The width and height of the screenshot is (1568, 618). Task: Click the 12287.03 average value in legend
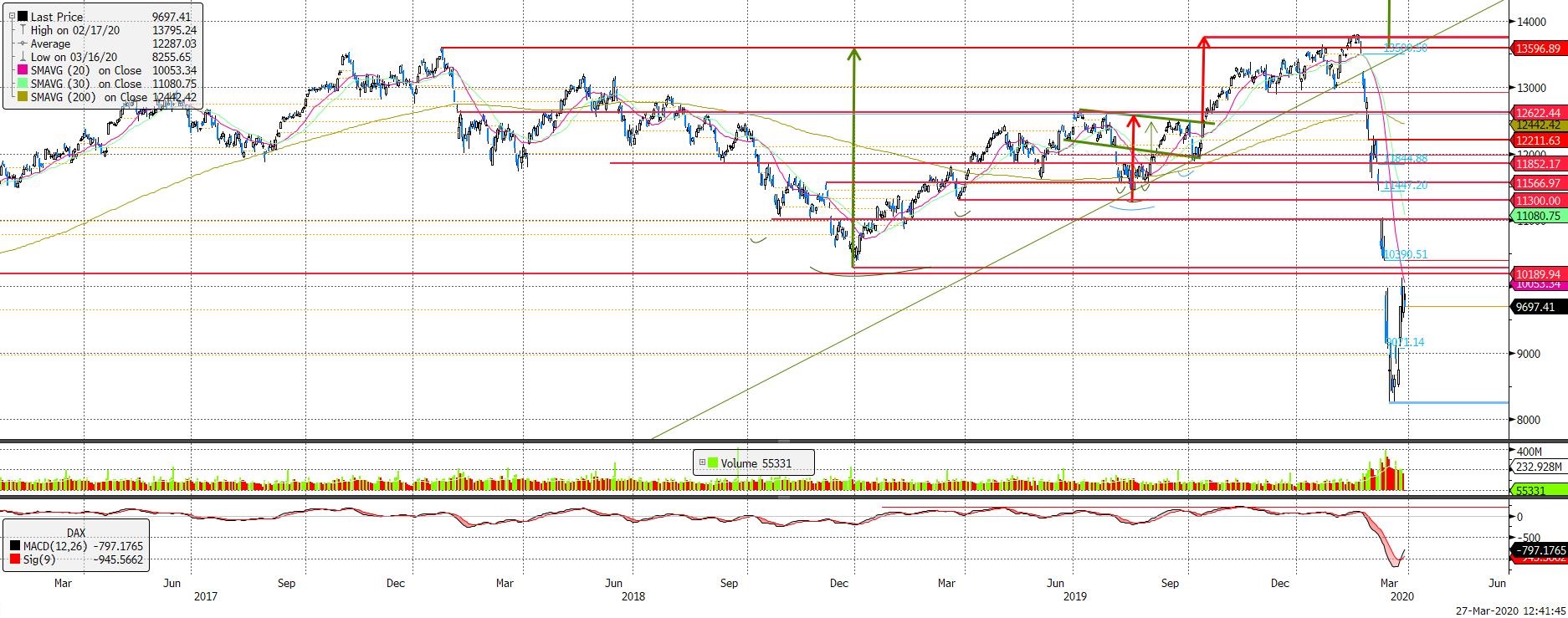click(174, 43)
